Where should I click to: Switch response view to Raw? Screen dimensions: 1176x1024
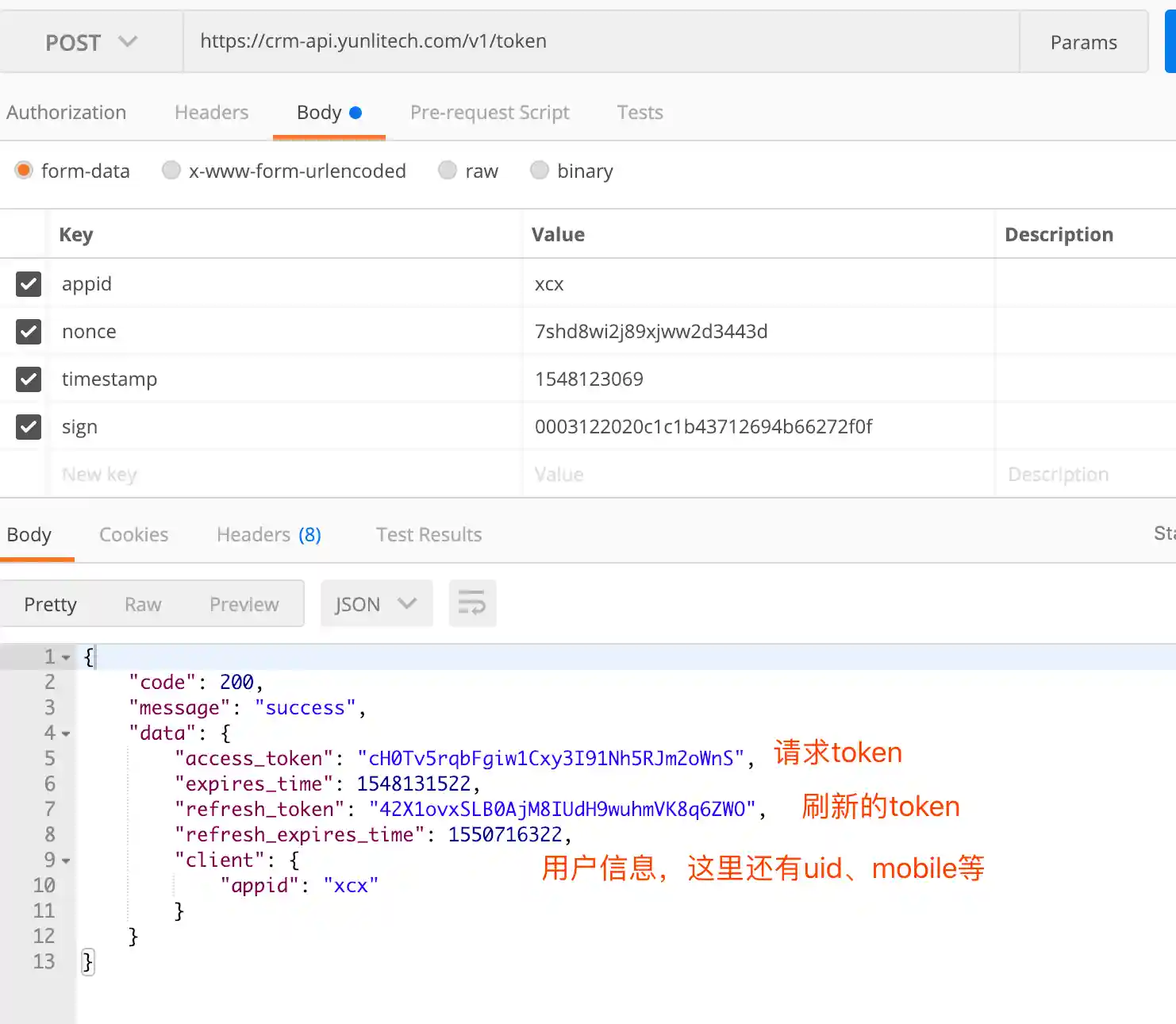tap(143, 604)
